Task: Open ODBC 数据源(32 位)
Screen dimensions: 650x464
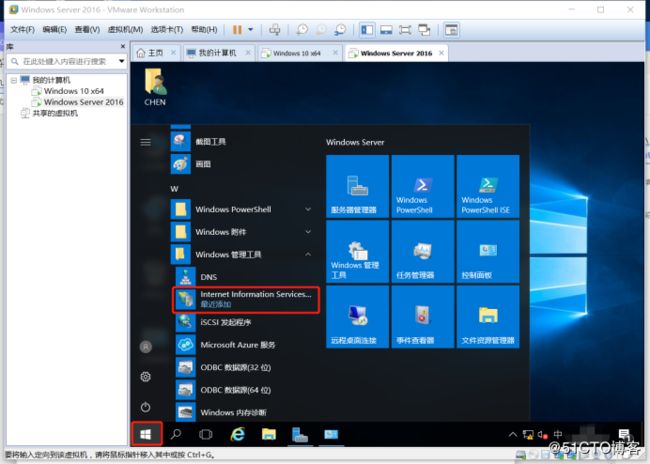Action: [245, 367]
